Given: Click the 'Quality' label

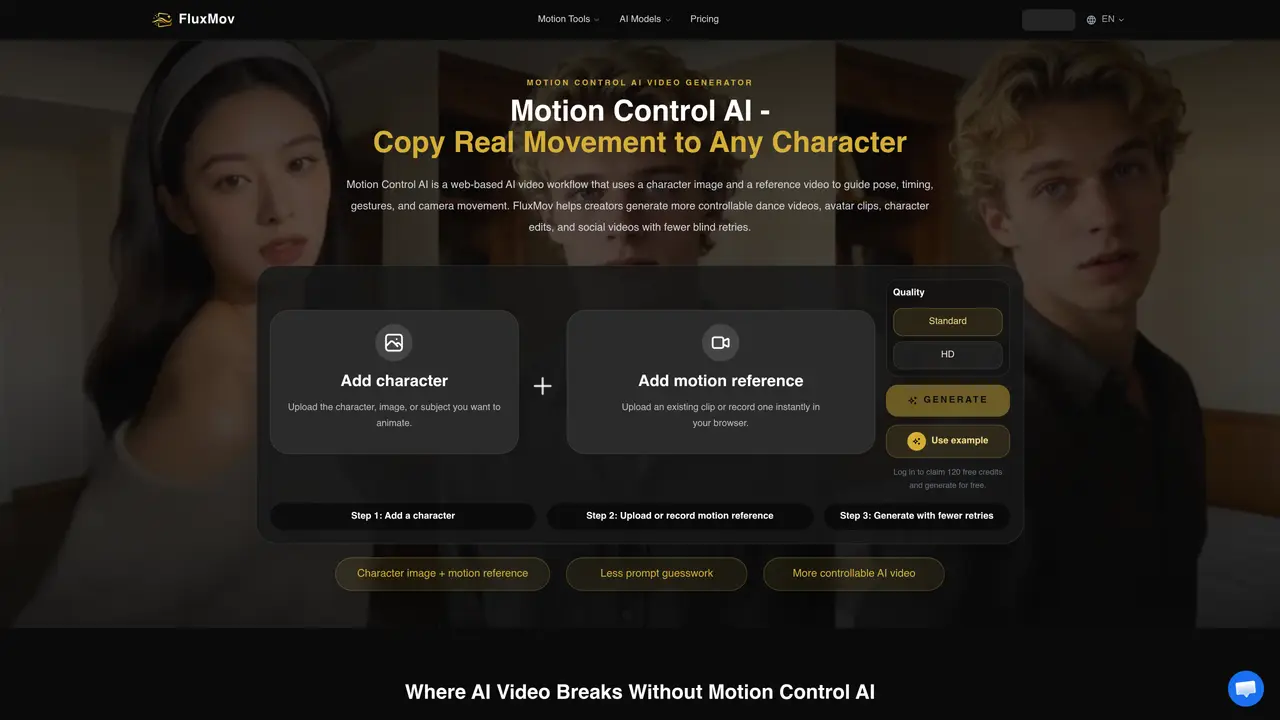Looking at the screenshot, I should pyautogui.click(x=908, y=292).
